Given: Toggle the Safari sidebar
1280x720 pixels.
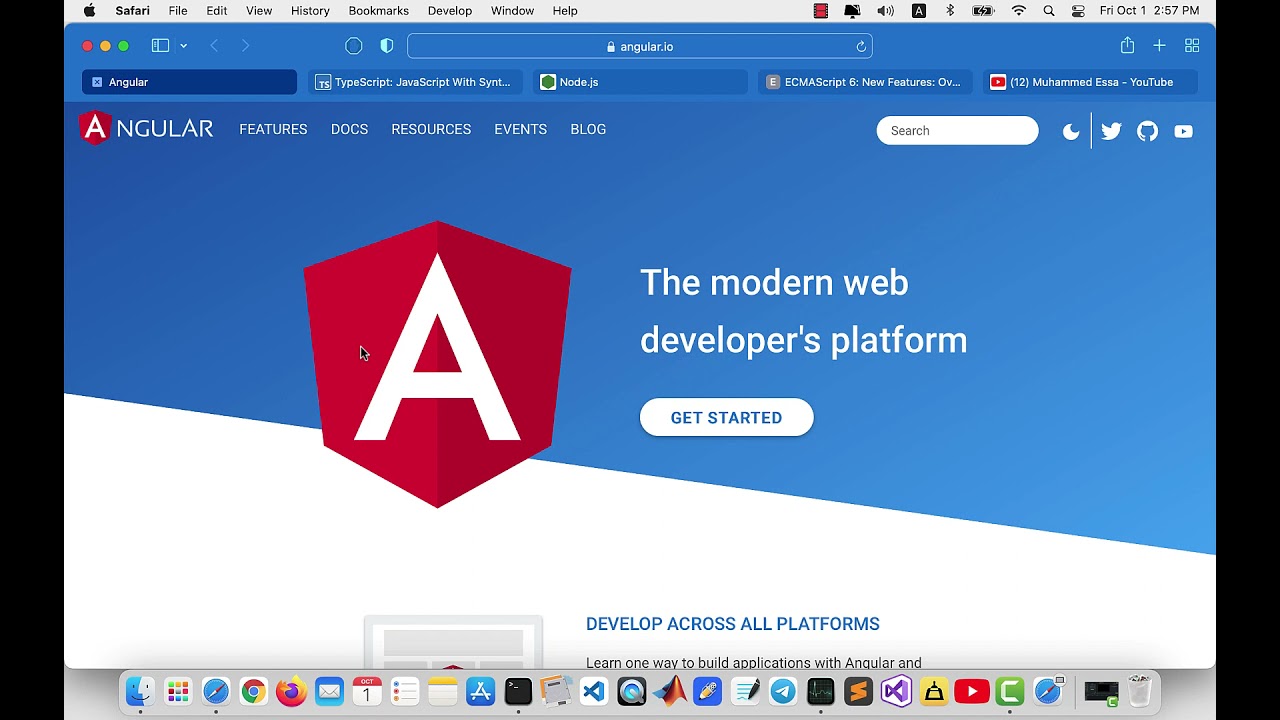Looking at the screenshot, I should 160,45.
